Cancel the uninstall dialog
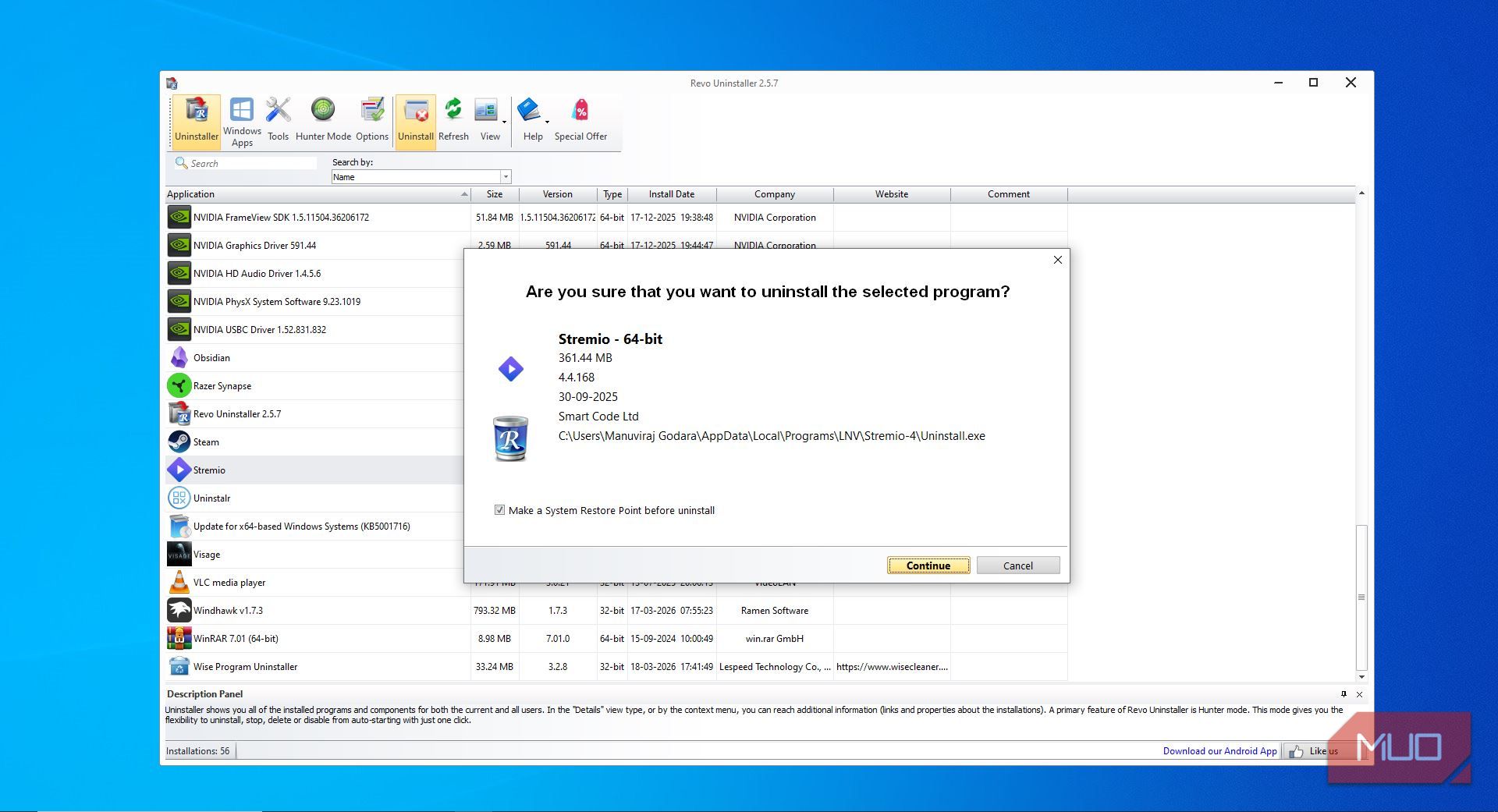This screenshot has width=1498, height=812. coord(1018,566)
